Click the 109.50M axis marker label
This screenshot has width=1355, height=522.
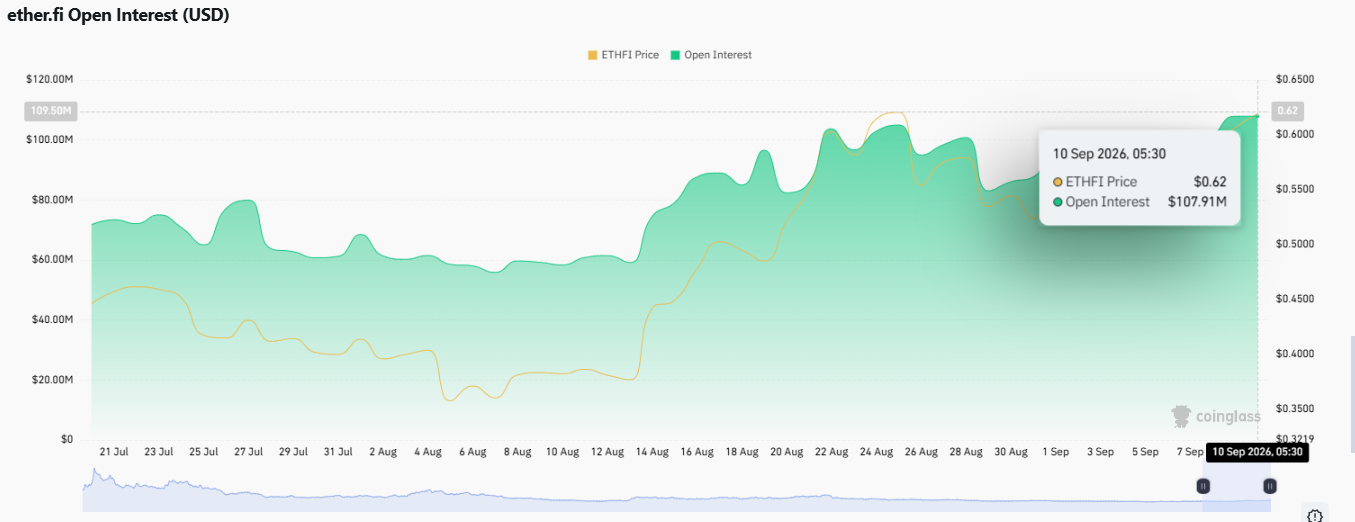49,111
